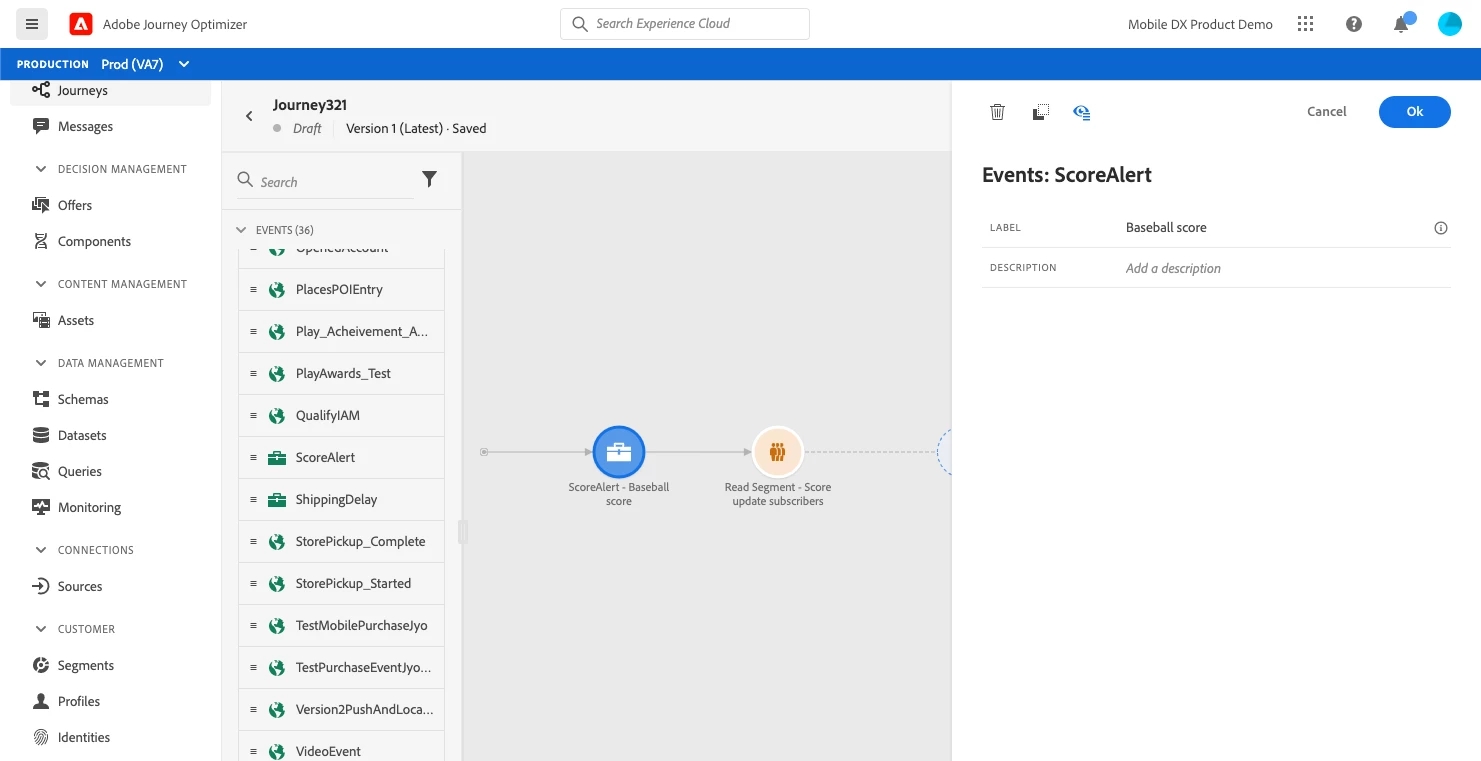
Task: Open the hamburger navigation menu
Action: (32, 24)
